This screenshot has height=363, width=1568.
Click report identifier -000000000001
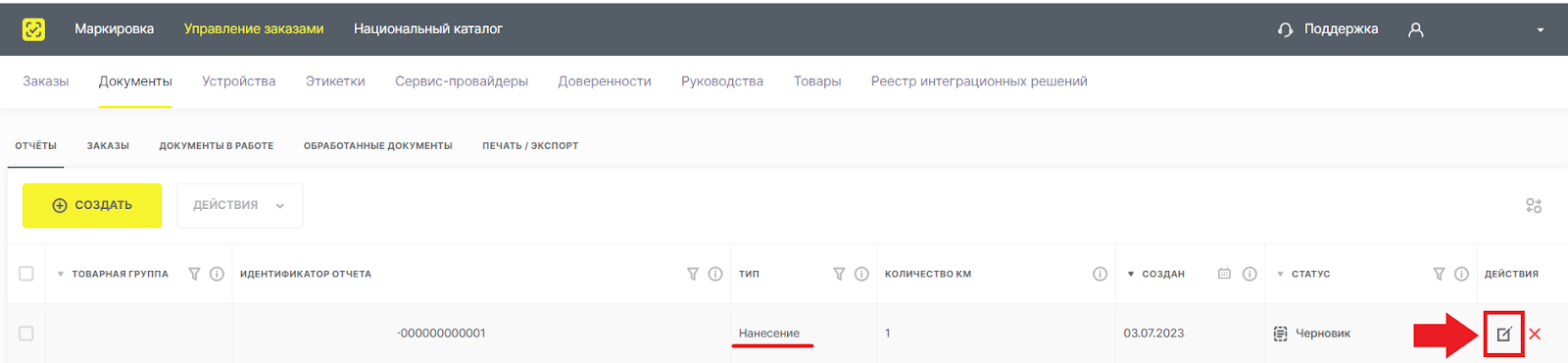click(441, 334)
